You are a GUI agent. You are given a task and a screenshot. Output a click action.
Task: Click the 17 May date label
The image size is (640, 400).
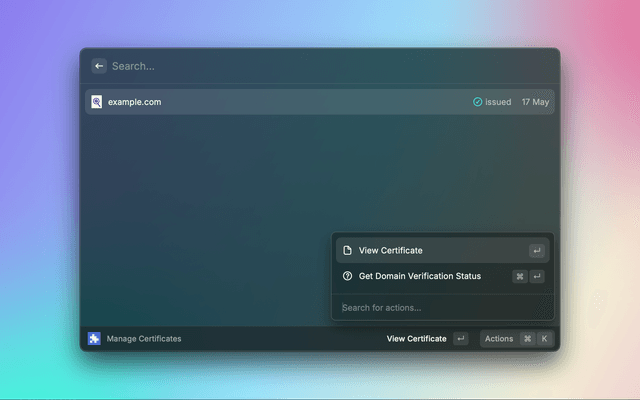point(535,102)
